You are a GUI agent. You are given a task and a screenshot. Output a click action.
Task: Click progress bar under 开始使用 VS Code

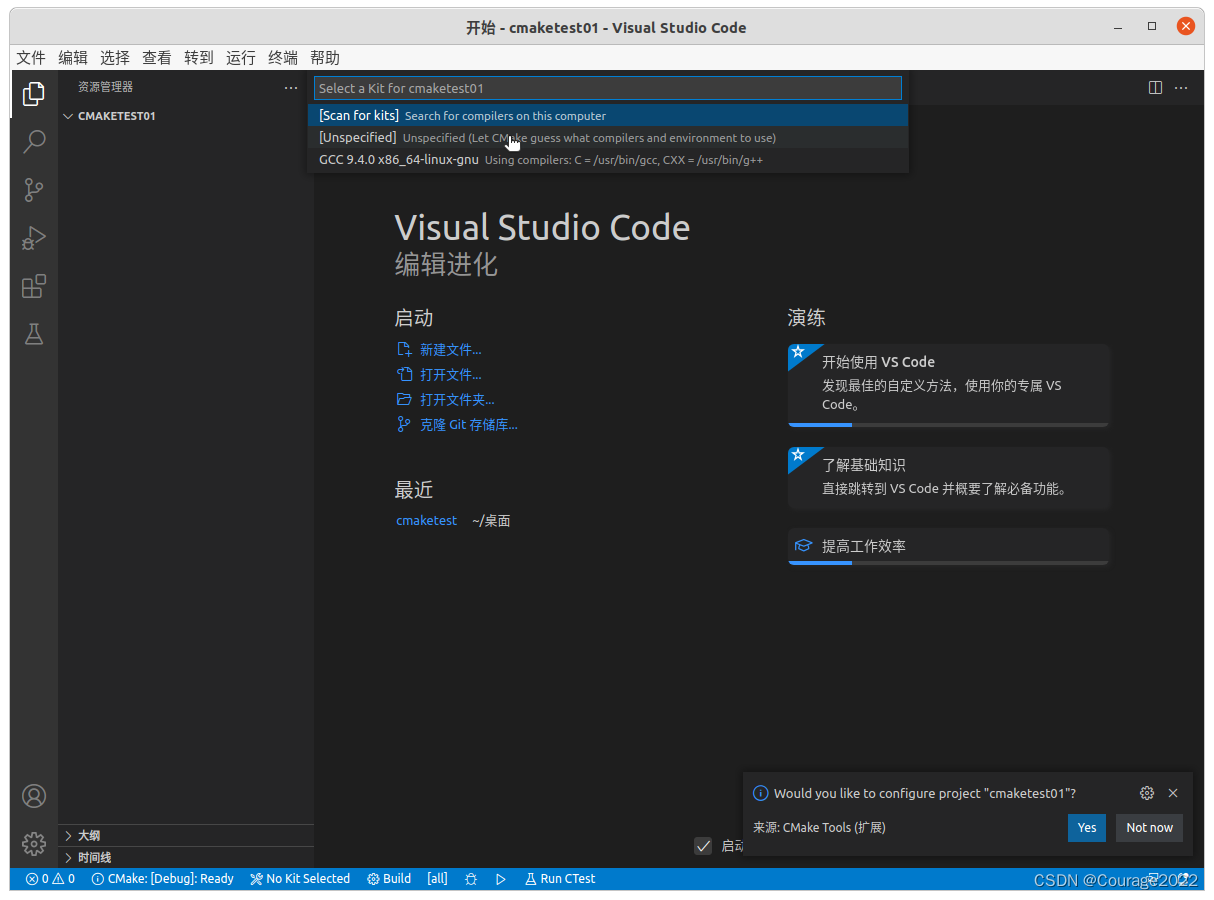[x=948, y=425]
